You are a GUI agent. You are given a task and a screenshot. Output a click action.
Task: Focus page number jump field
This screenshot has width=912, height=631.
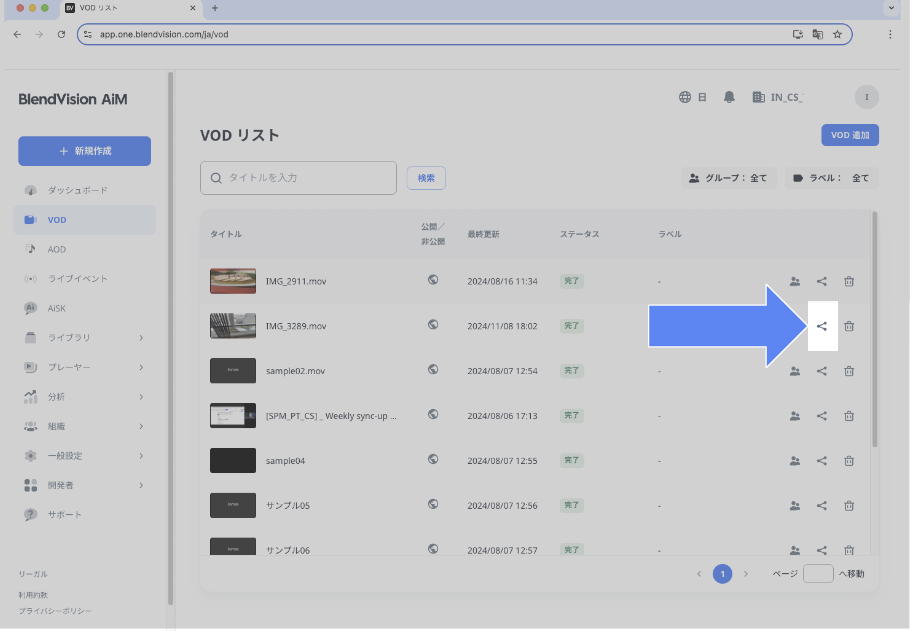pos(818,574)
